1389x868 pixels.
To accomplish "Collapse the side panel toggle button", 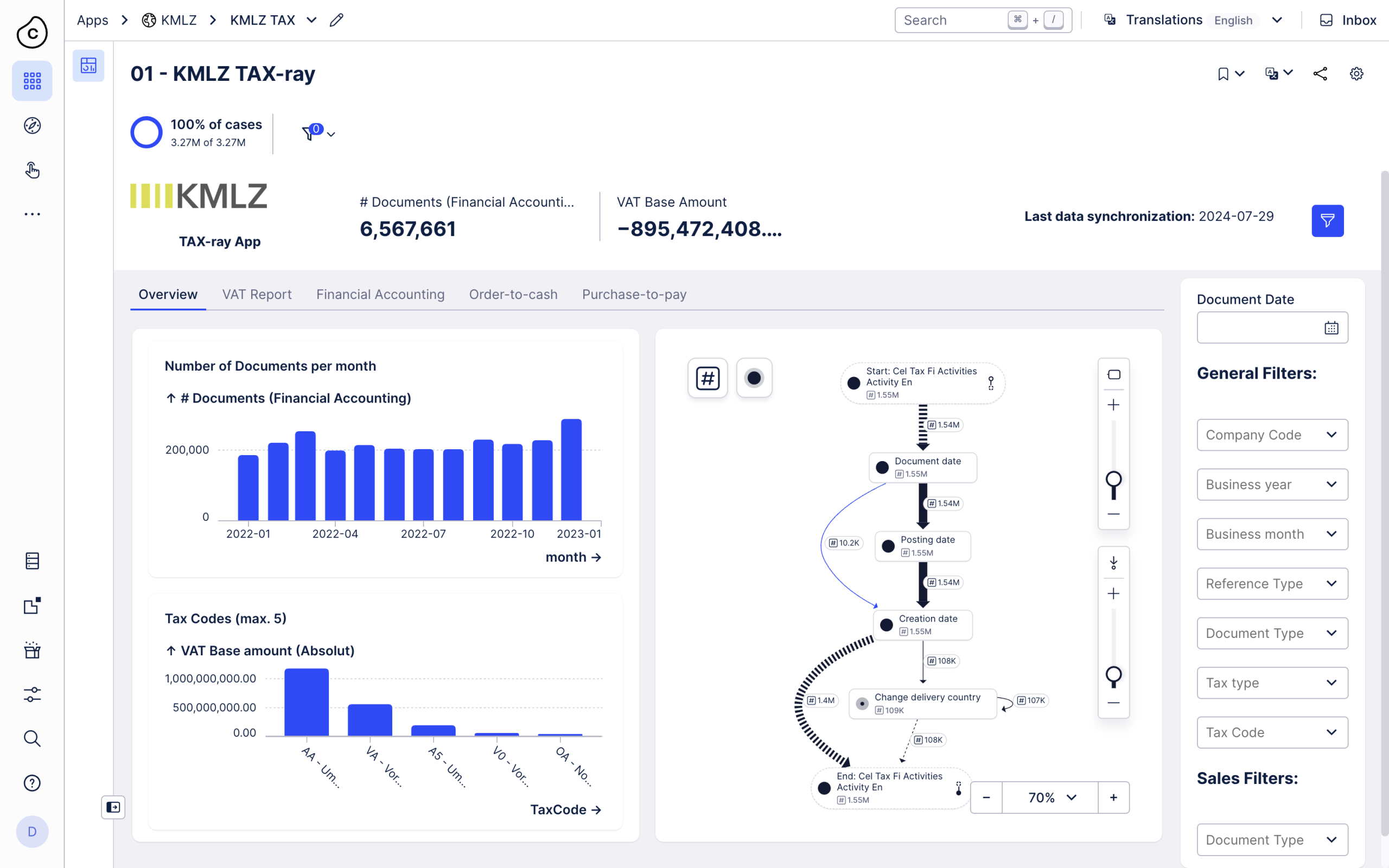I will tap(113, 808).
